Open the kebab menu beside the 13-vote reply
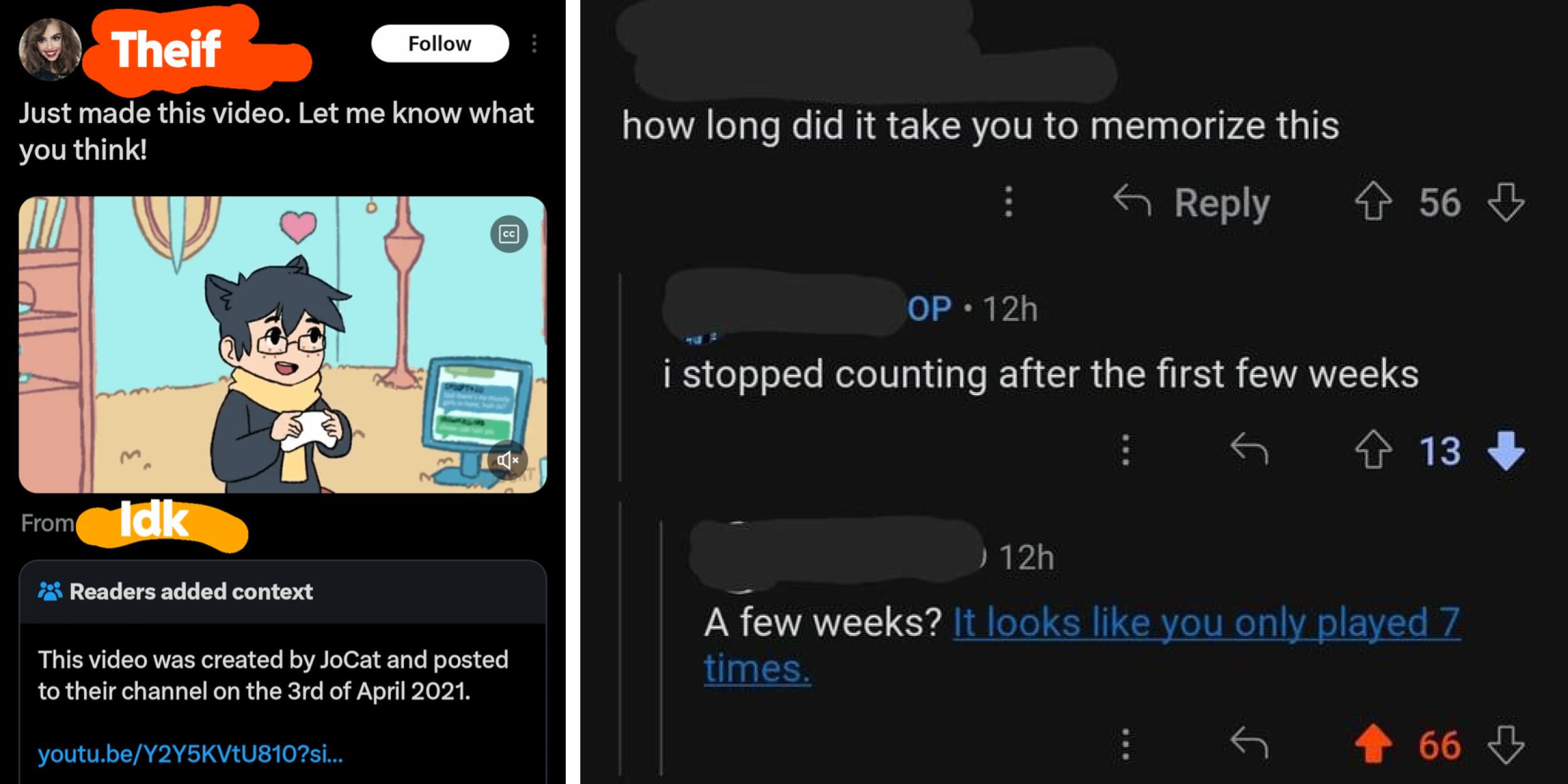The image size is (1568, 784). click(1125, 450)
